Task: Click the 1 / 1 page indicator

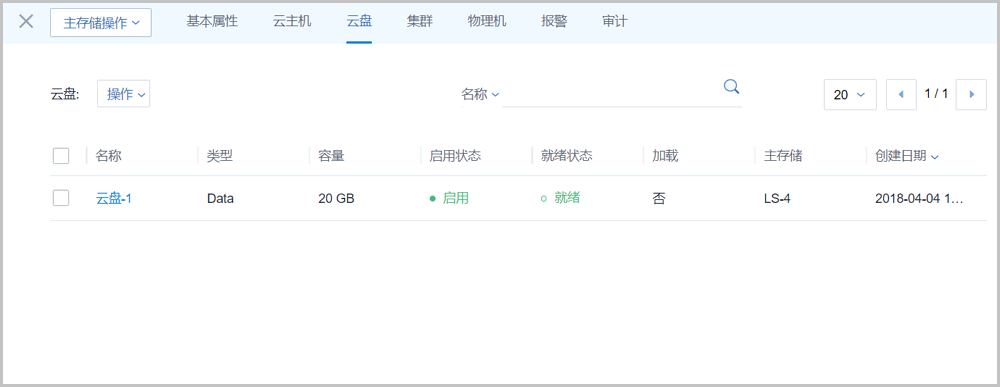Action: 936,94
